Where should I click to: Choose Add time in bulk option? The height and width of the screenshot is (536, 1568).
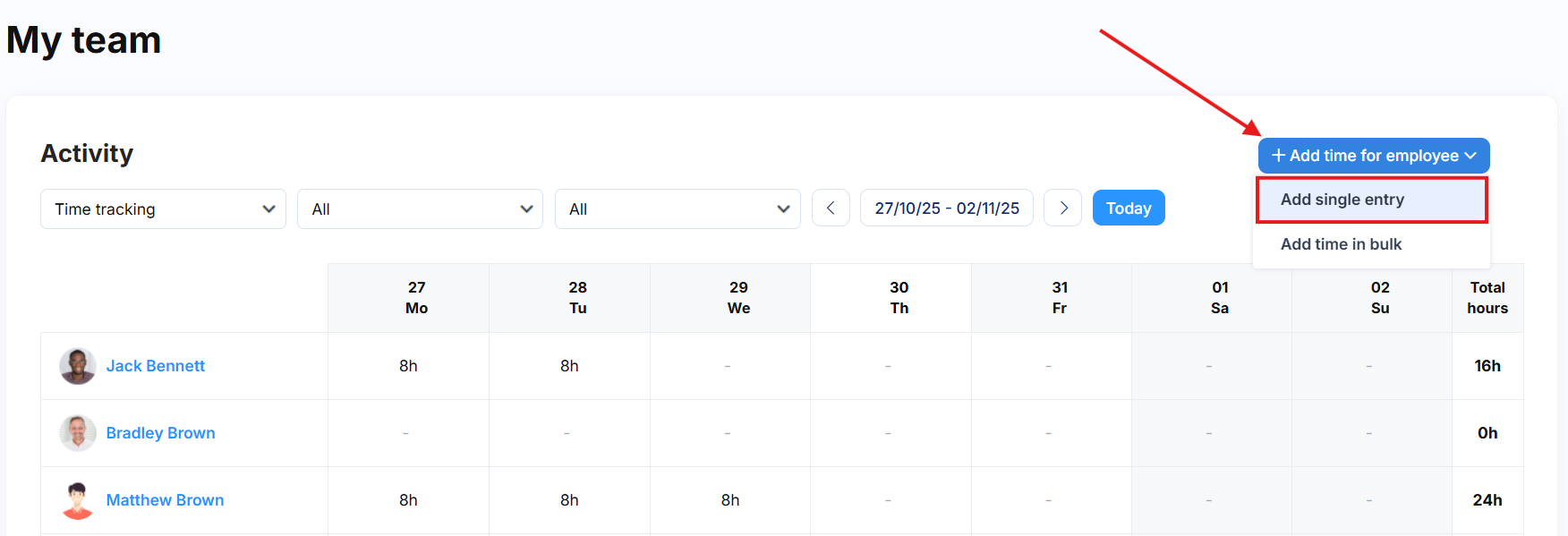pos(1341,244)
